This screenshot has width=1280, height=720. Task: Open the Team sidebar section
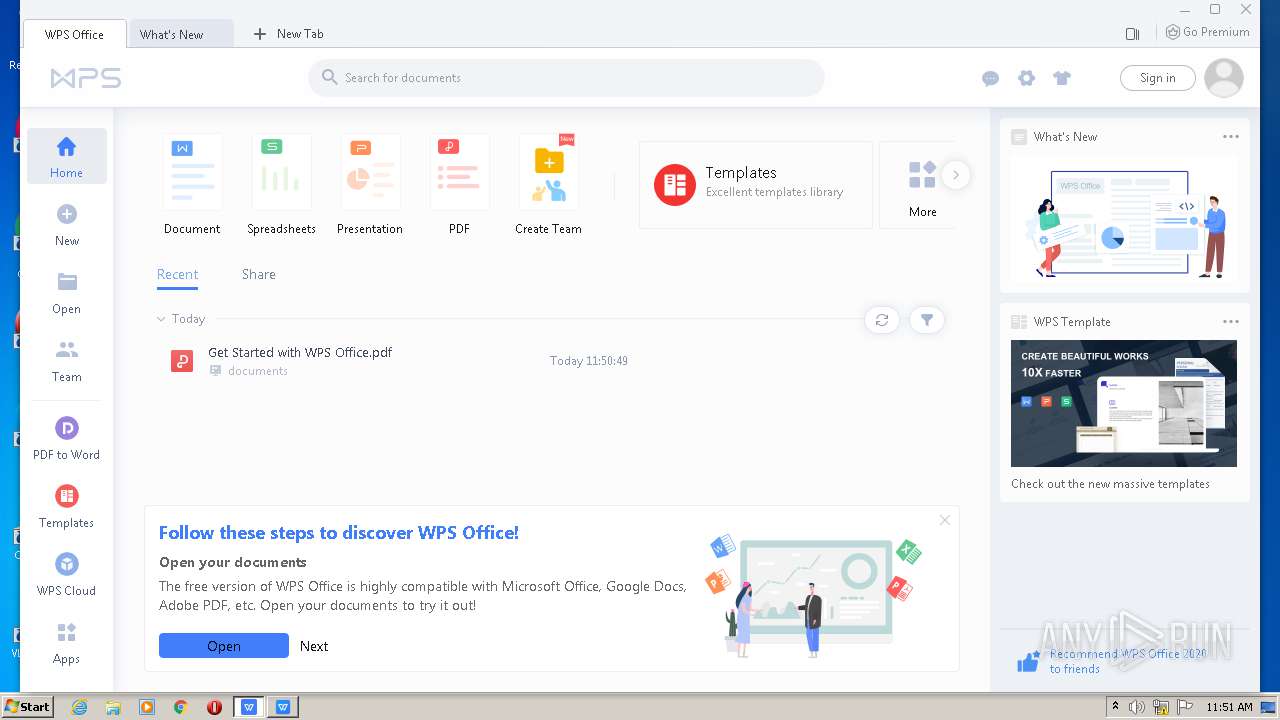[x=67, y=361]
